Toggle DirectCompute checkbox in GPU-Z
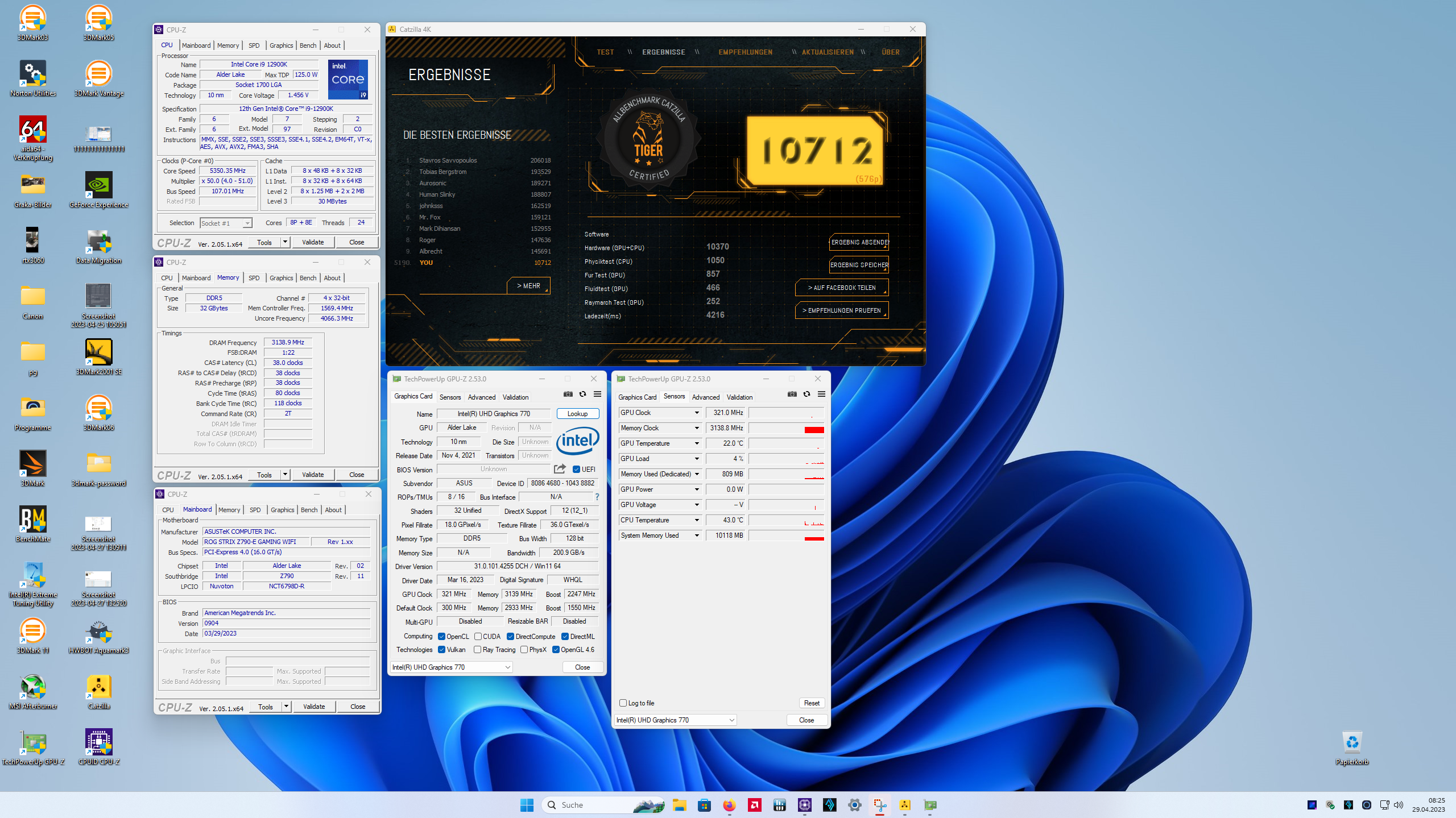 click(510, 637)
